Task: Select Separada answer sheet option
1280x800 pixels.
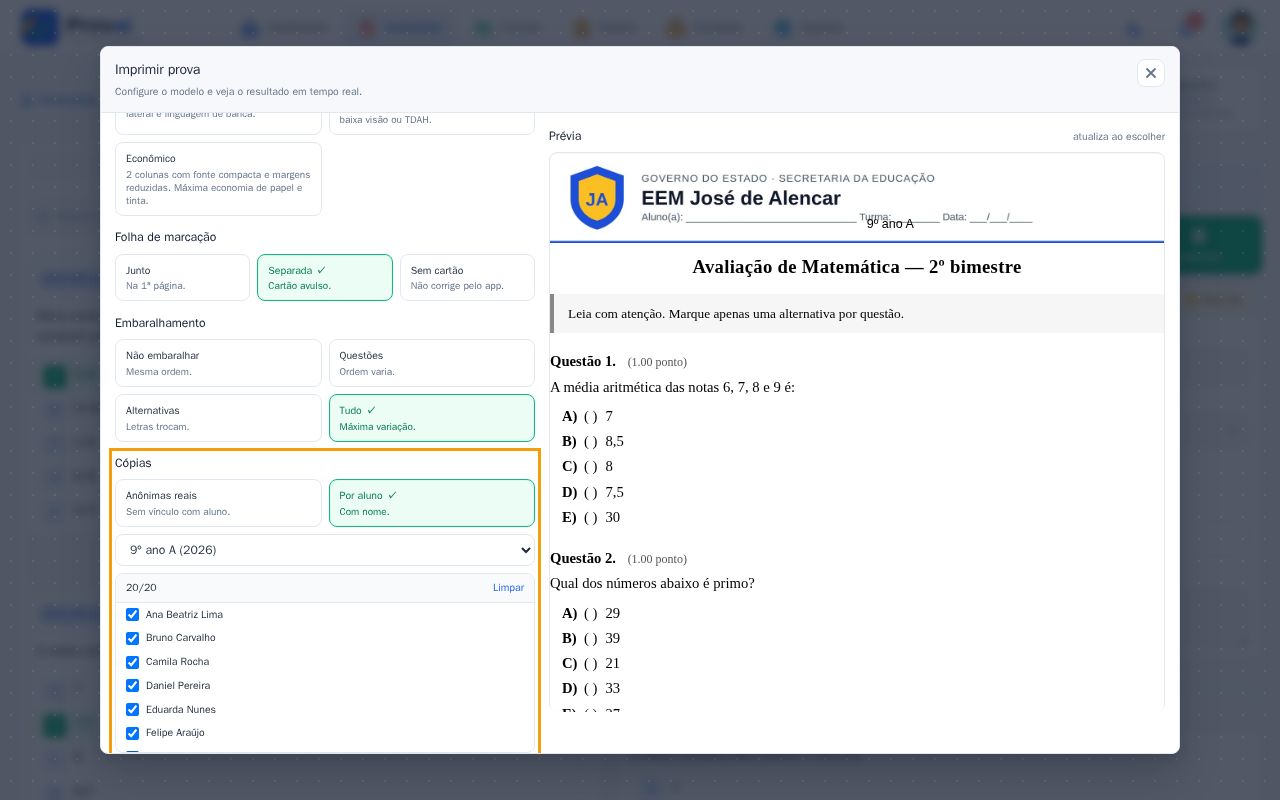Action: (x=325, y=277)
